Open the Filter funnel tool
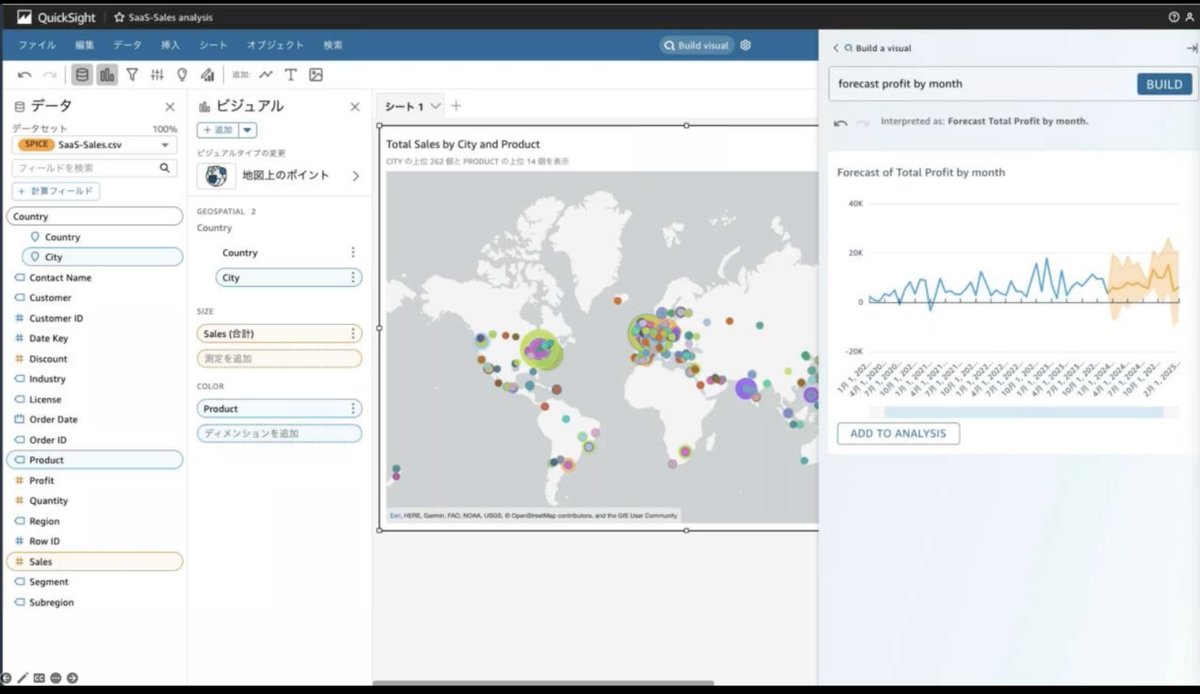Image resolution: width=1200 pixels, height=694 pixels. pyautogui.click(x=132, y=75)
